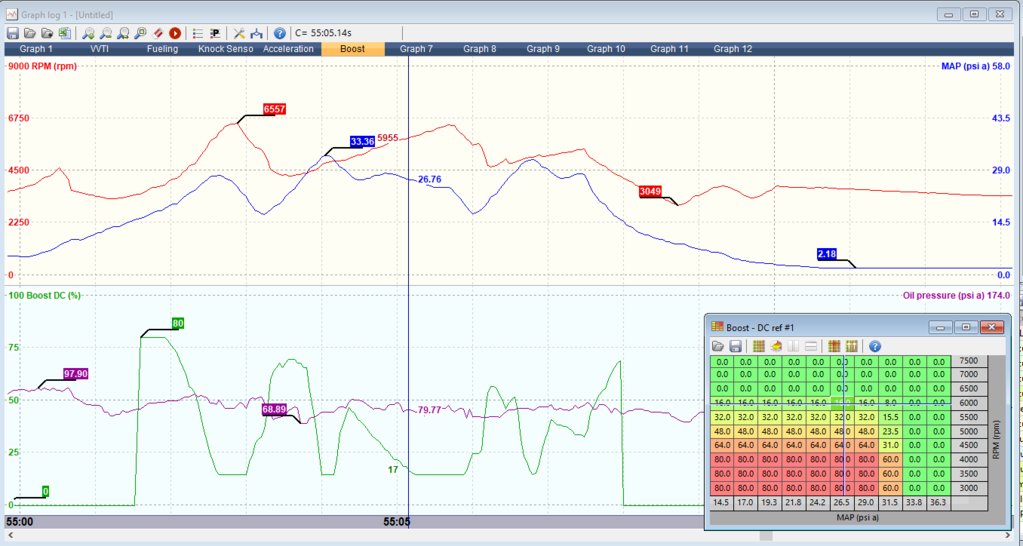Select the 5500 RPM row header
1023x546 pixels.
pyautogui.click(x=969, y=417)
